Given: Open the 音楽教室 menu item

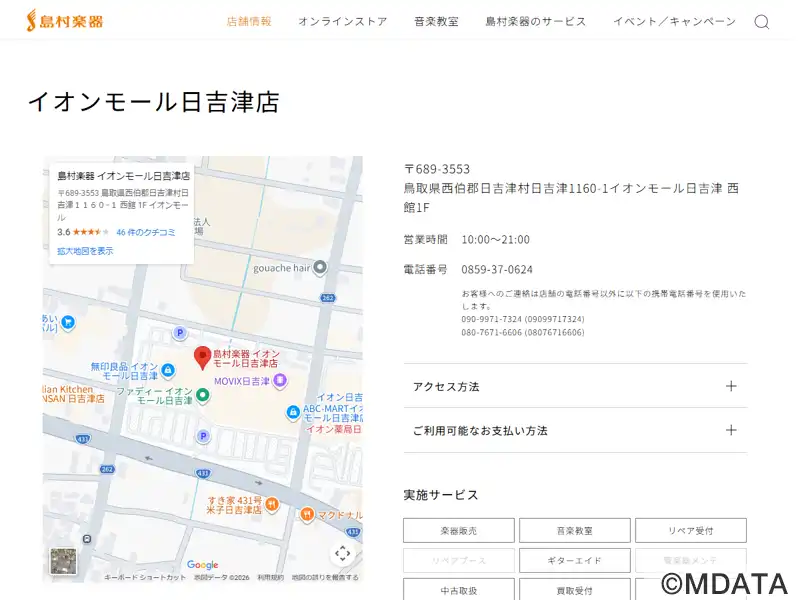Looking at the screenshot, I should [436, 21].
